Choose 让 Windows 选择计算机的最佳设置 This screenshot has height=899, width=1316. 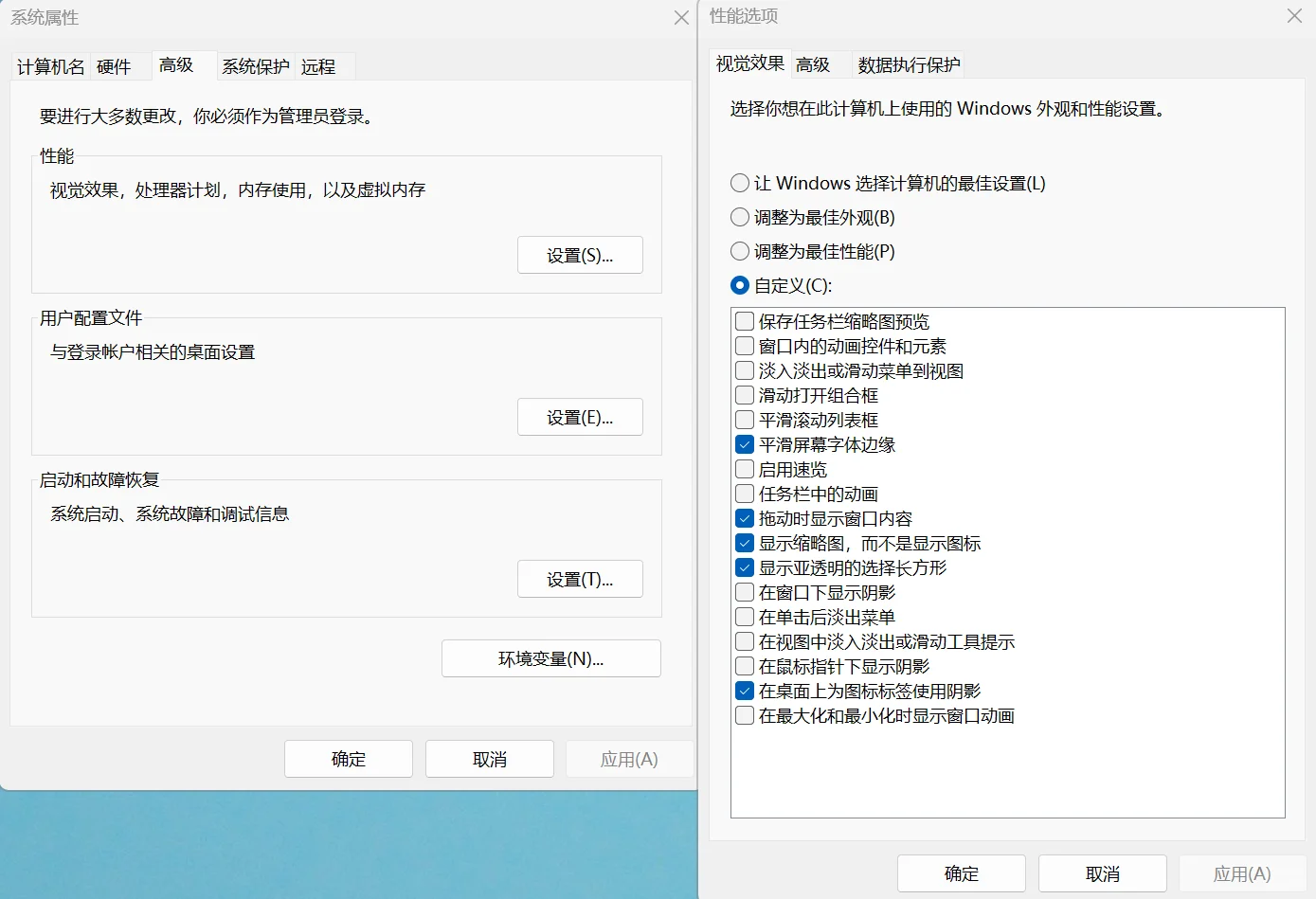coord(739,183)
